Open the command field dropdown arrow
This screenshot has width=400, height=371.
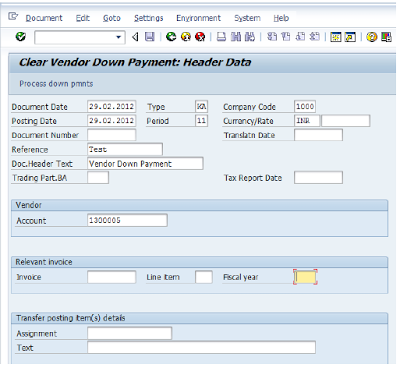tap(118, 37)
